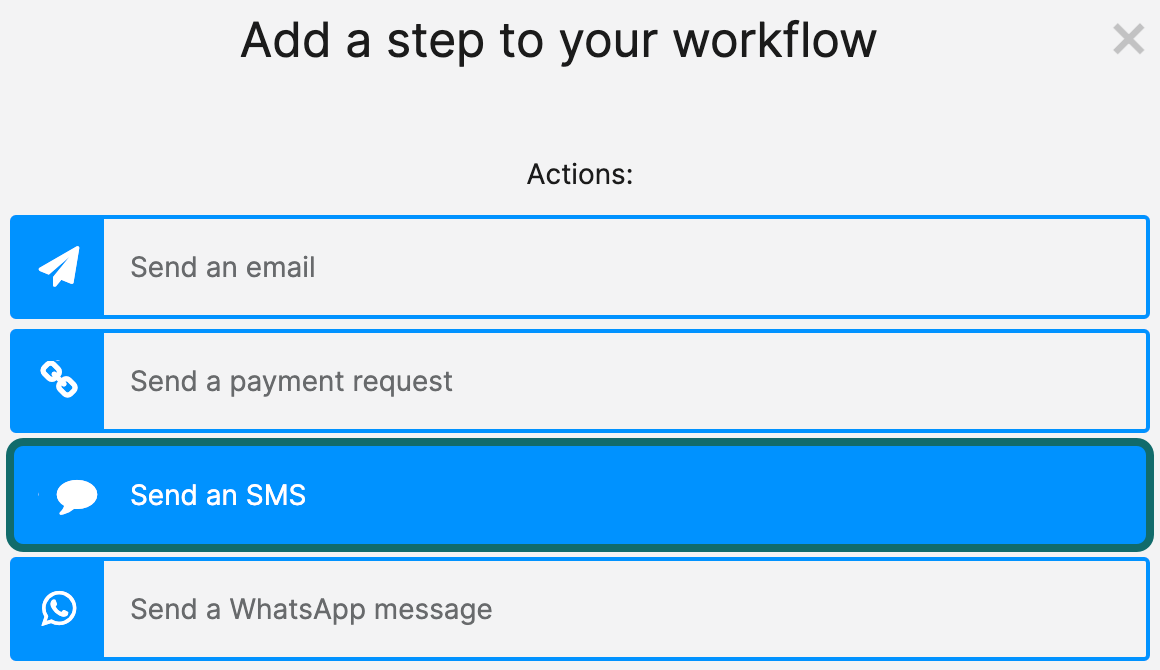Click the chain link payment icon
Image resolution: width=1160 pixels, height=670 pixels.
(59, 381)
